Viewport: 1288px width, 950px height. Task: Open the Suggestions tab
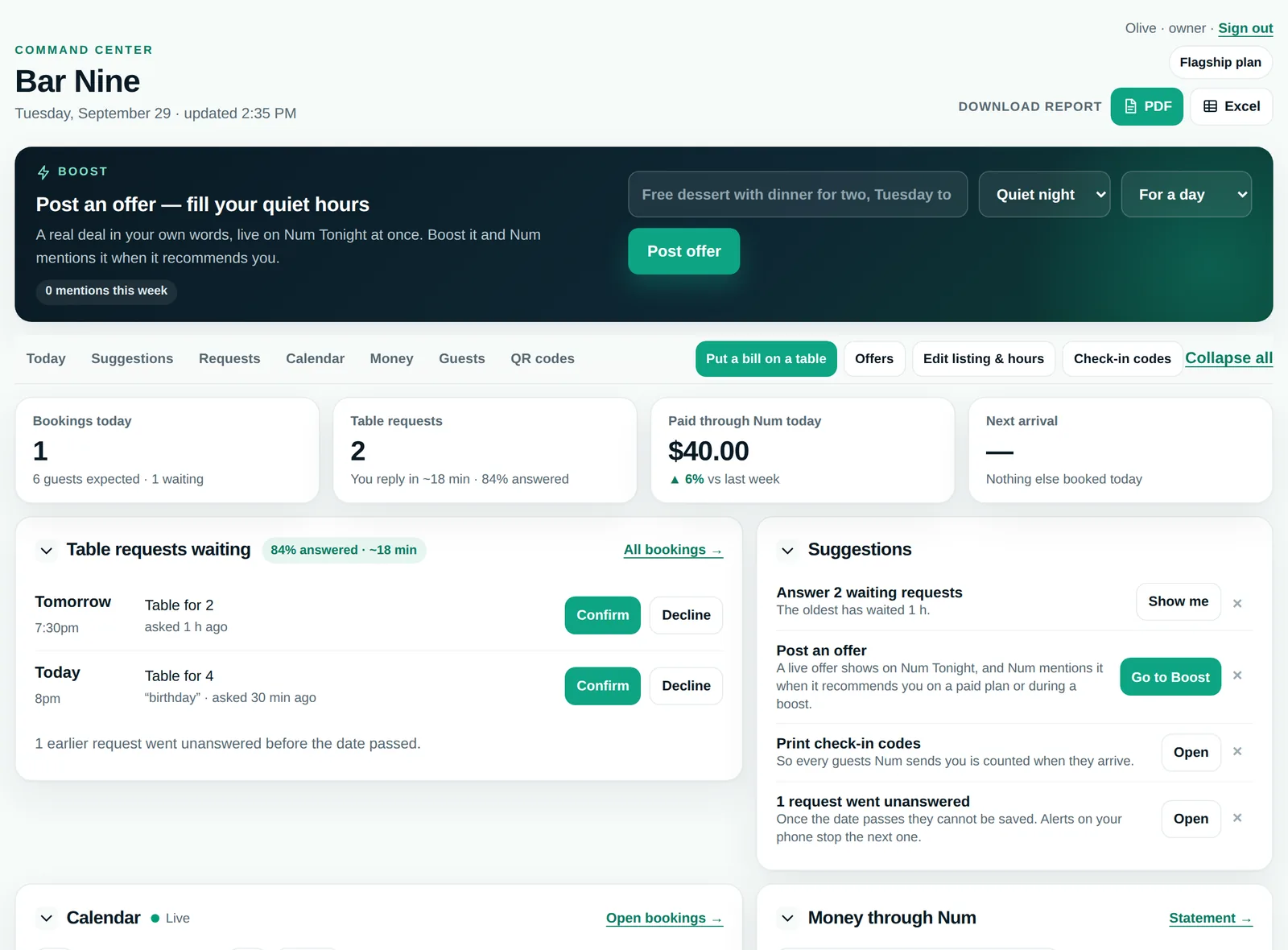(132, 359)
